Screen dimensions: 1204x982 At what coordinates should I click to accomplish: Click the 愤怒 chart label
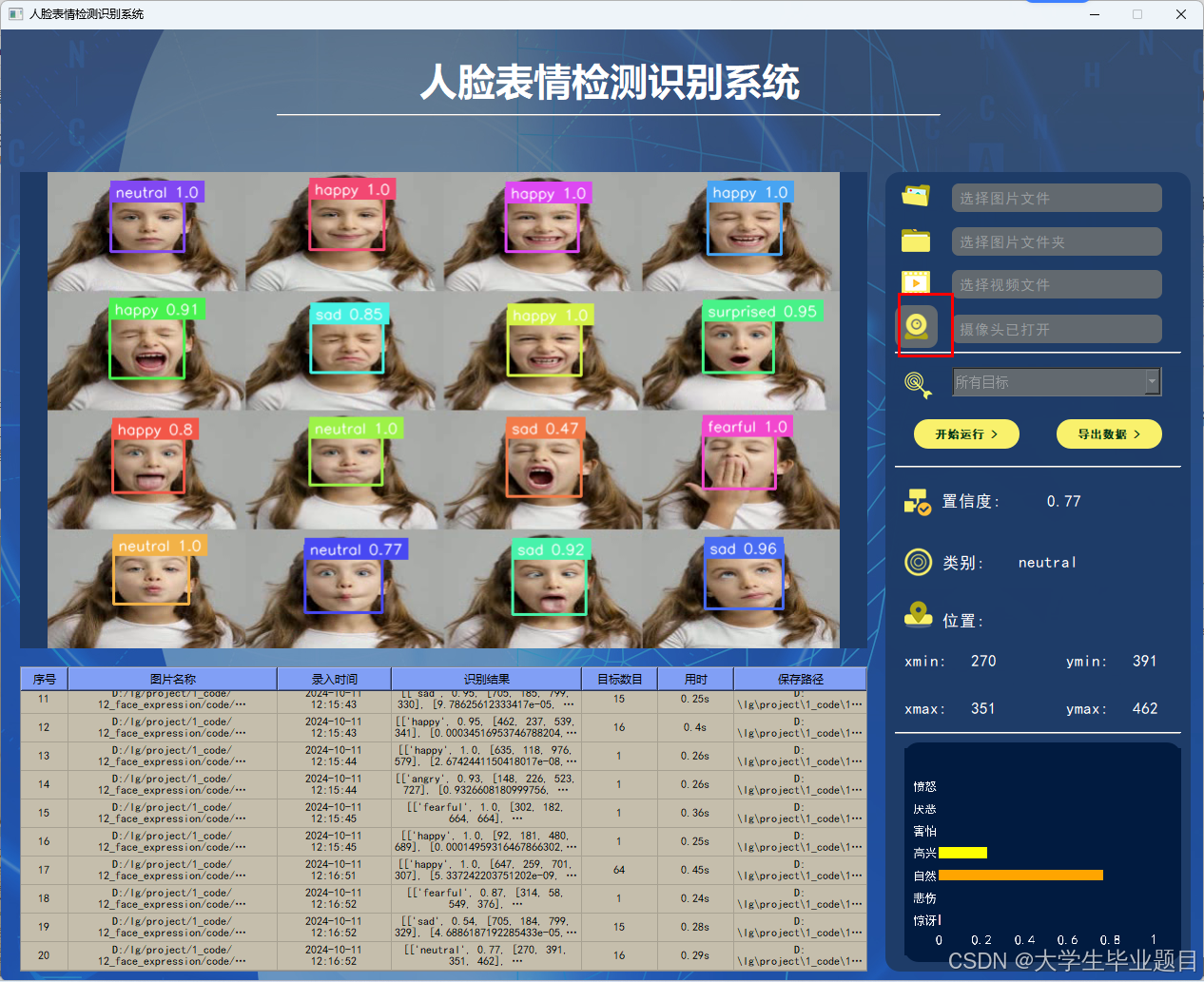(924, 786)
